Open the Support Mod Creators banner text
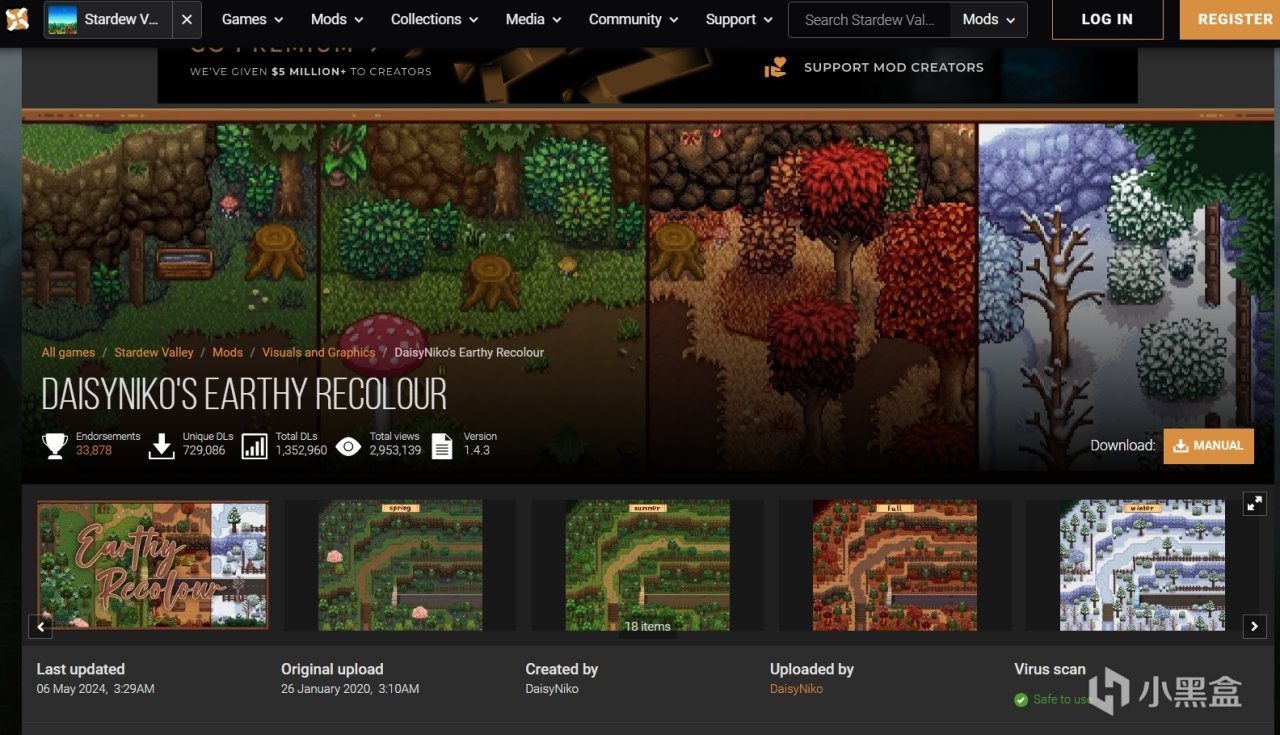 (894, 67)
